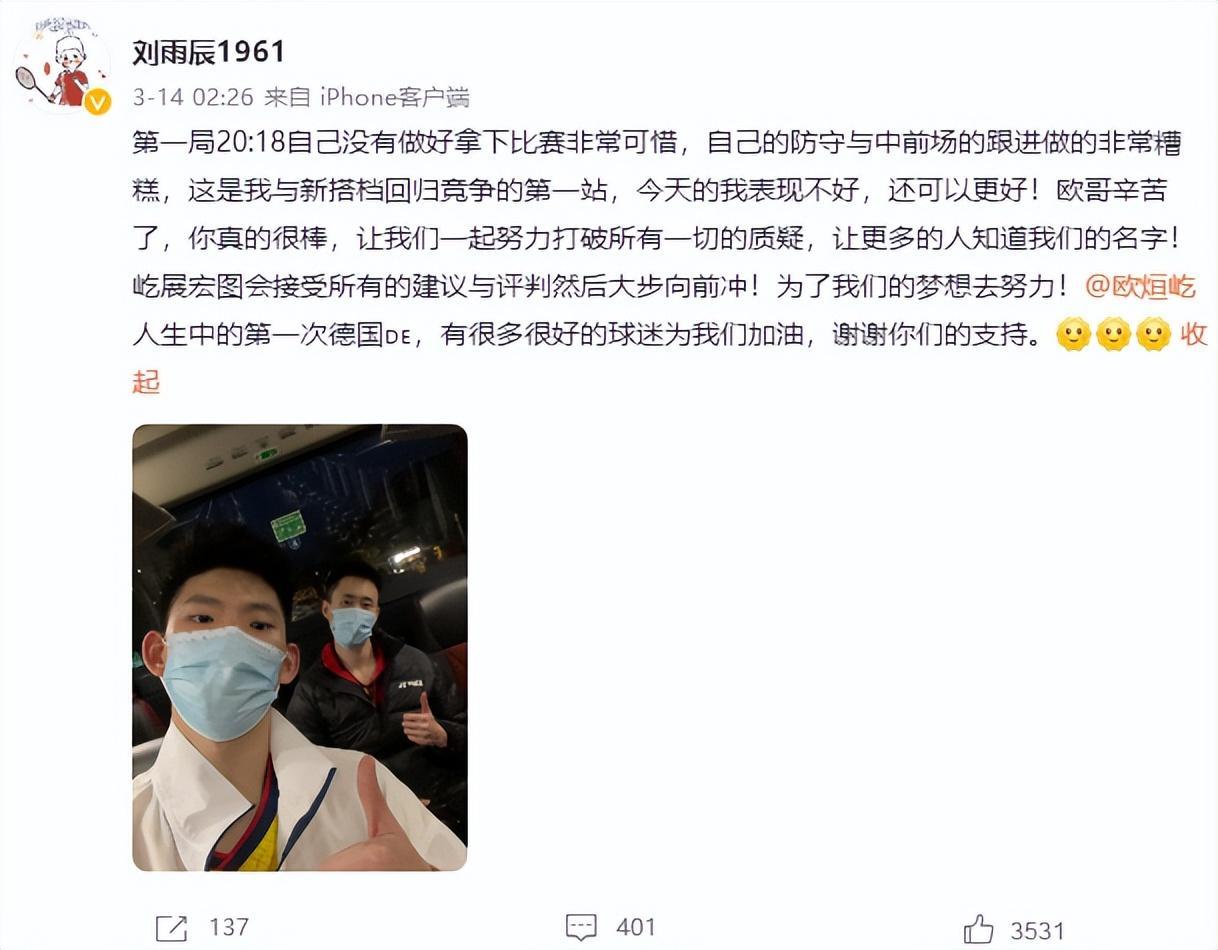Click the first smiley sun emoji

[x=1073, y=334]
